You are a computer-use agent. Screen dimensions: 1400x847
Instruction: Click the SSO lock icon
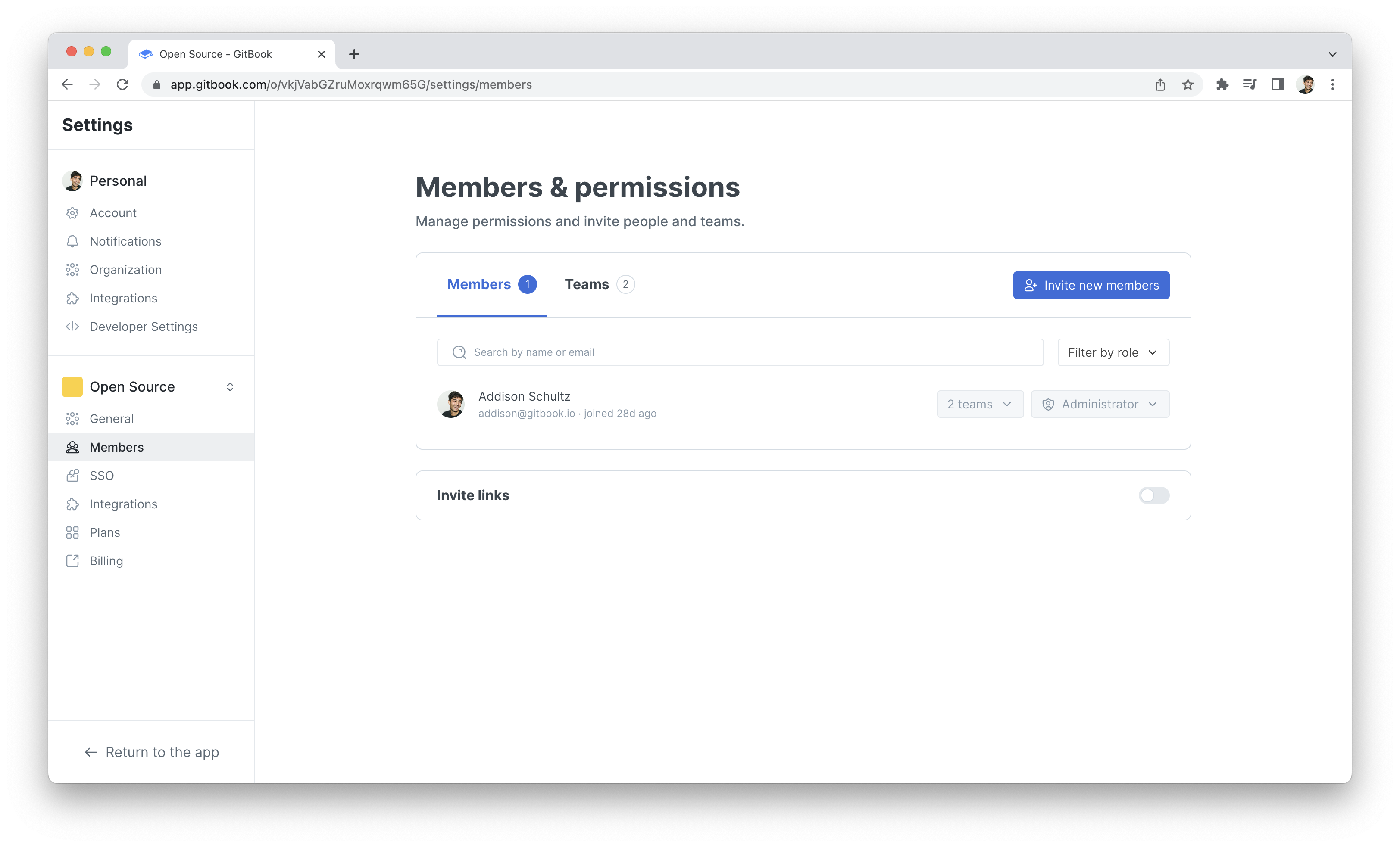click(72, 476)
